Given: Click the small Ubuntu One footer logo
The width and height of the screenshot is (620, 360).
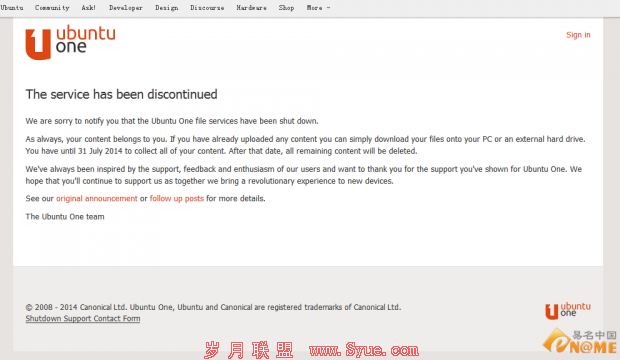Looking at the screenshot, I should [568, 311].
